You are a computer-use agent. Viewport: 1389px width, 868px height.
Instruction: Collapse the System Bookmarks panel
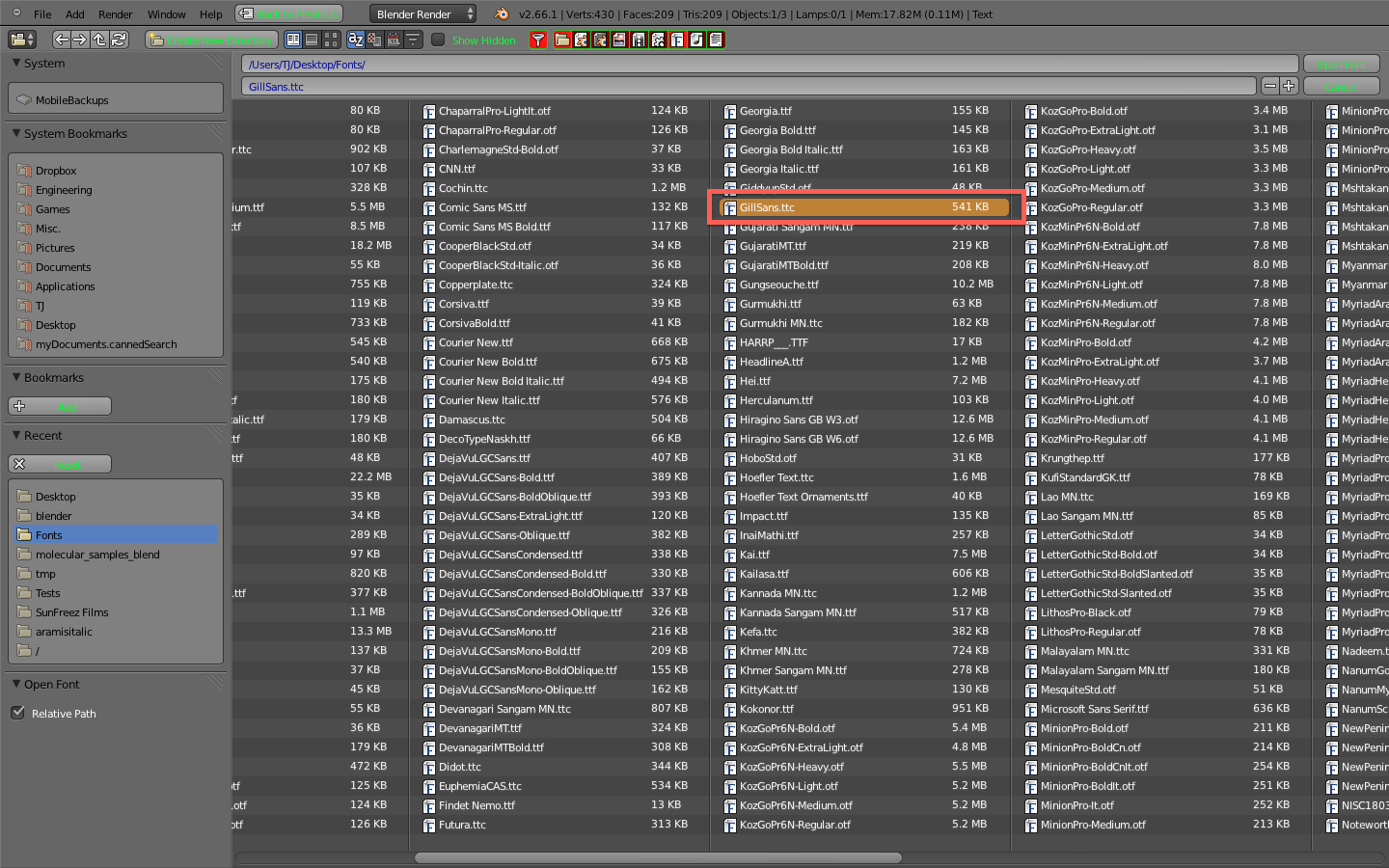(x=16, y=133)
